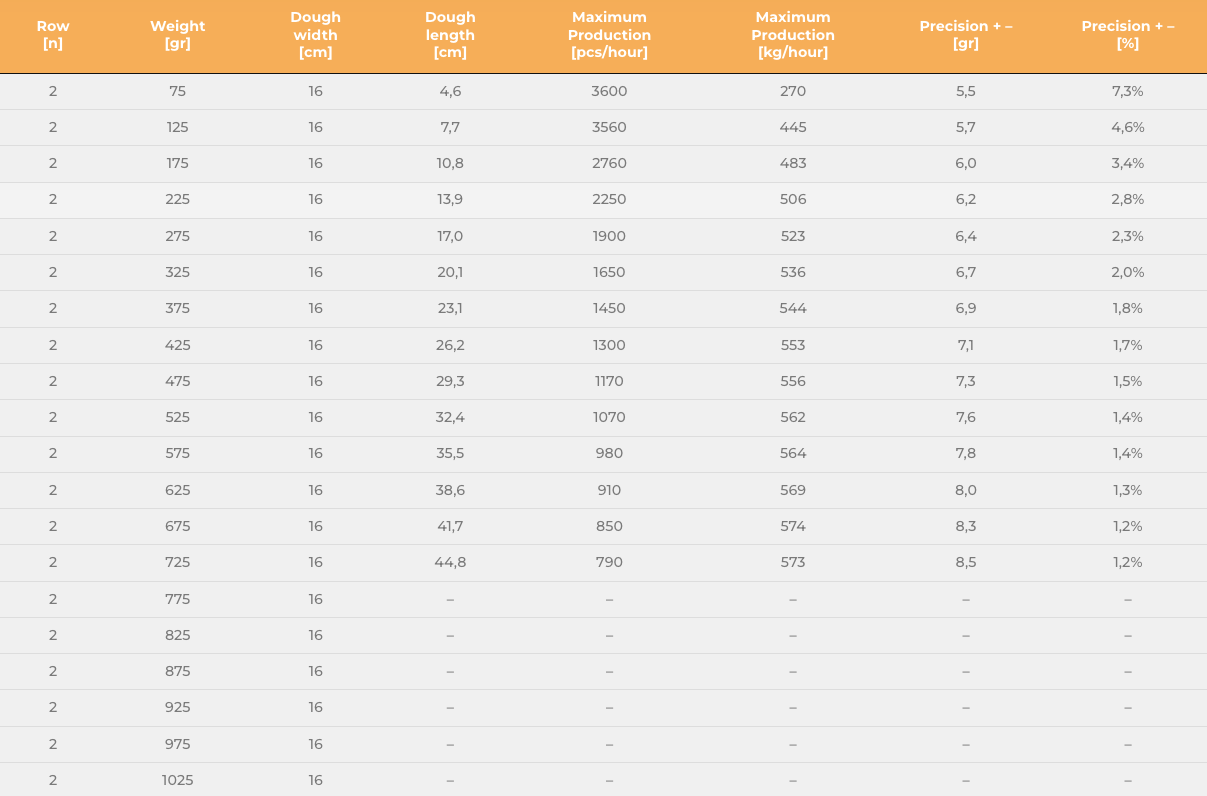
Task: Select the Dough width [cm] header
Action: tap(316, 35)
